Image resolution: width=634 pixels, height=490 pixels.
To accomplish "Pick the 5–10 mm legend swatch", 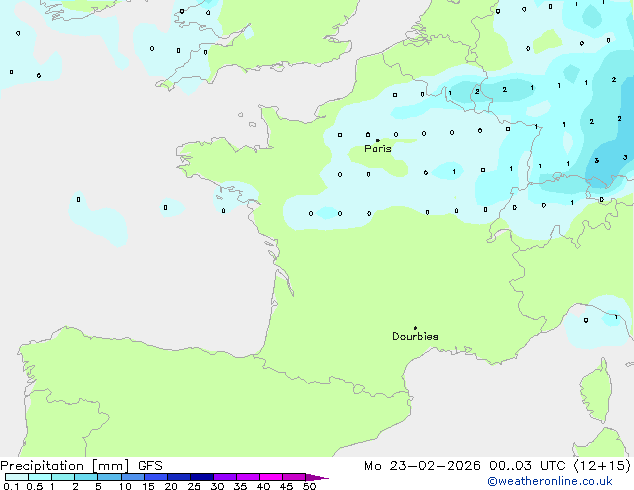I will [x=109, y=477].
